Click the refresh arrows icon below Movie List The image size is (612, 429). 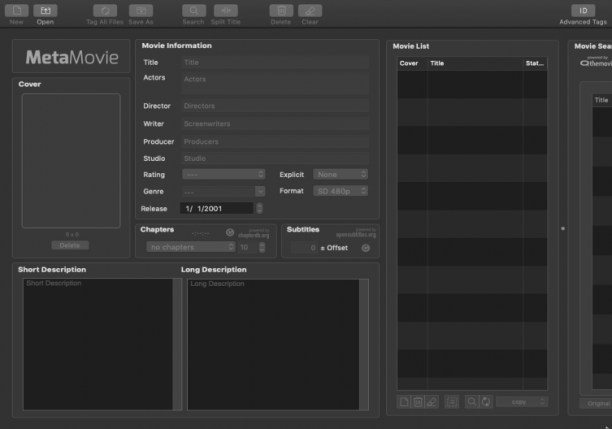(x=486, y=402)
